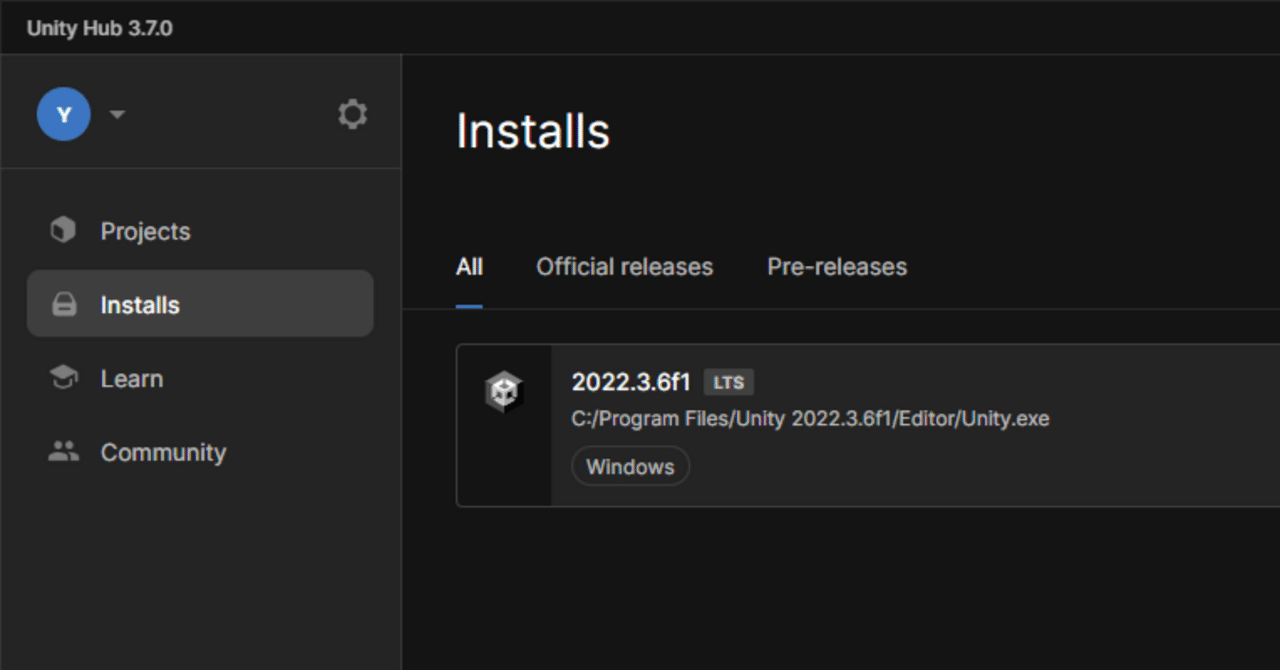Show the Pre-releases tab
Screen dimensions: 1280x670
point(837,267)
